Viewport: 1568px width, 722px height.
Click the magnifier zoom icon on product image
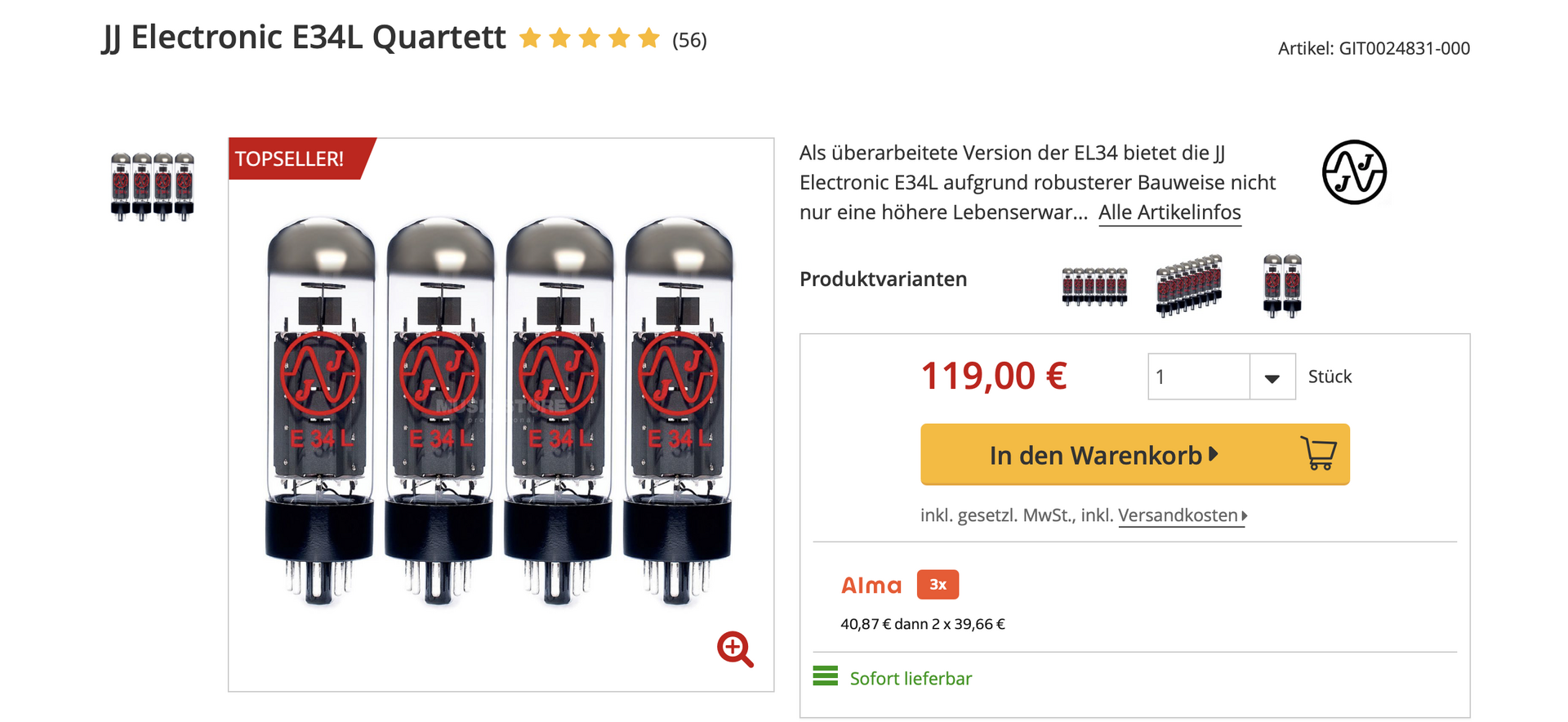(x=735, y=649)
